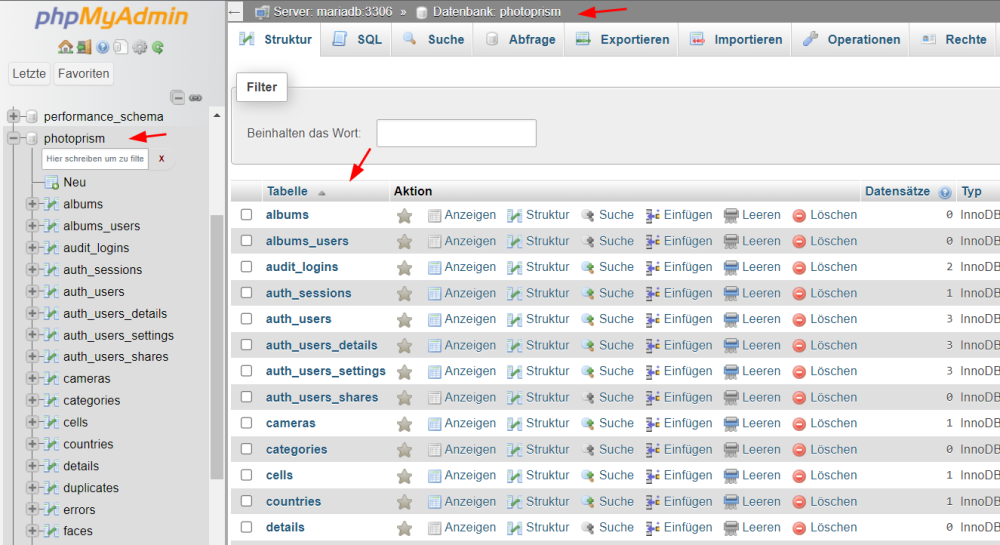
Task: Click sidebar scrollbar up arrow
Action: coord(217,115)
